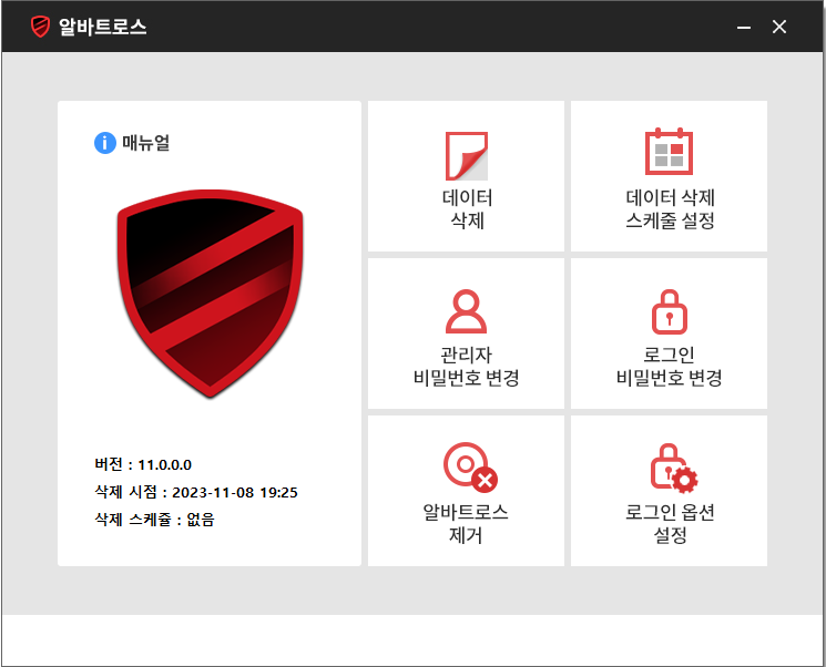
Task: Open the 매뉴얼 link
Action: (x=146, y=143)
